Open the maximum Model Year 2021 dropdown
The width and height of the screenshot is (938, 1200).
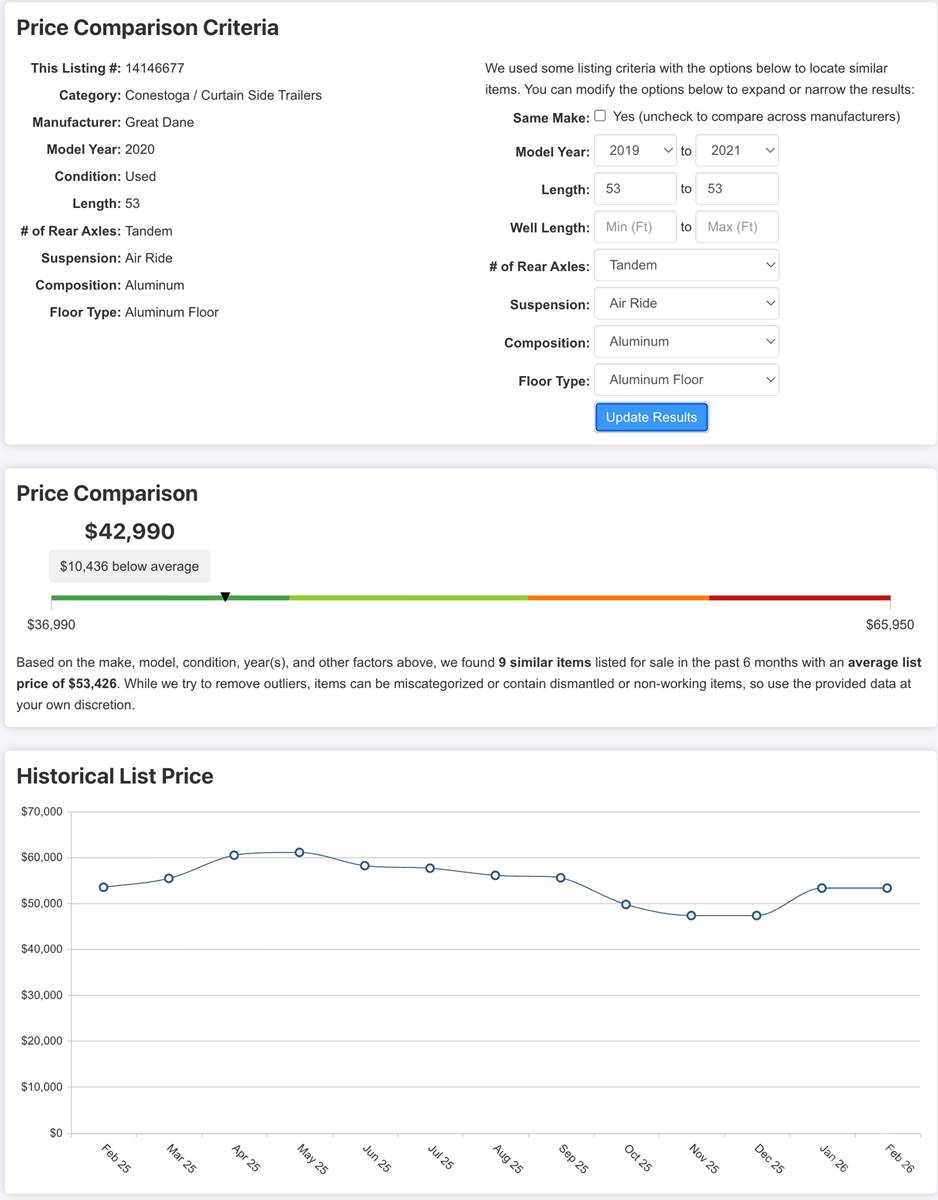[736, 151]
